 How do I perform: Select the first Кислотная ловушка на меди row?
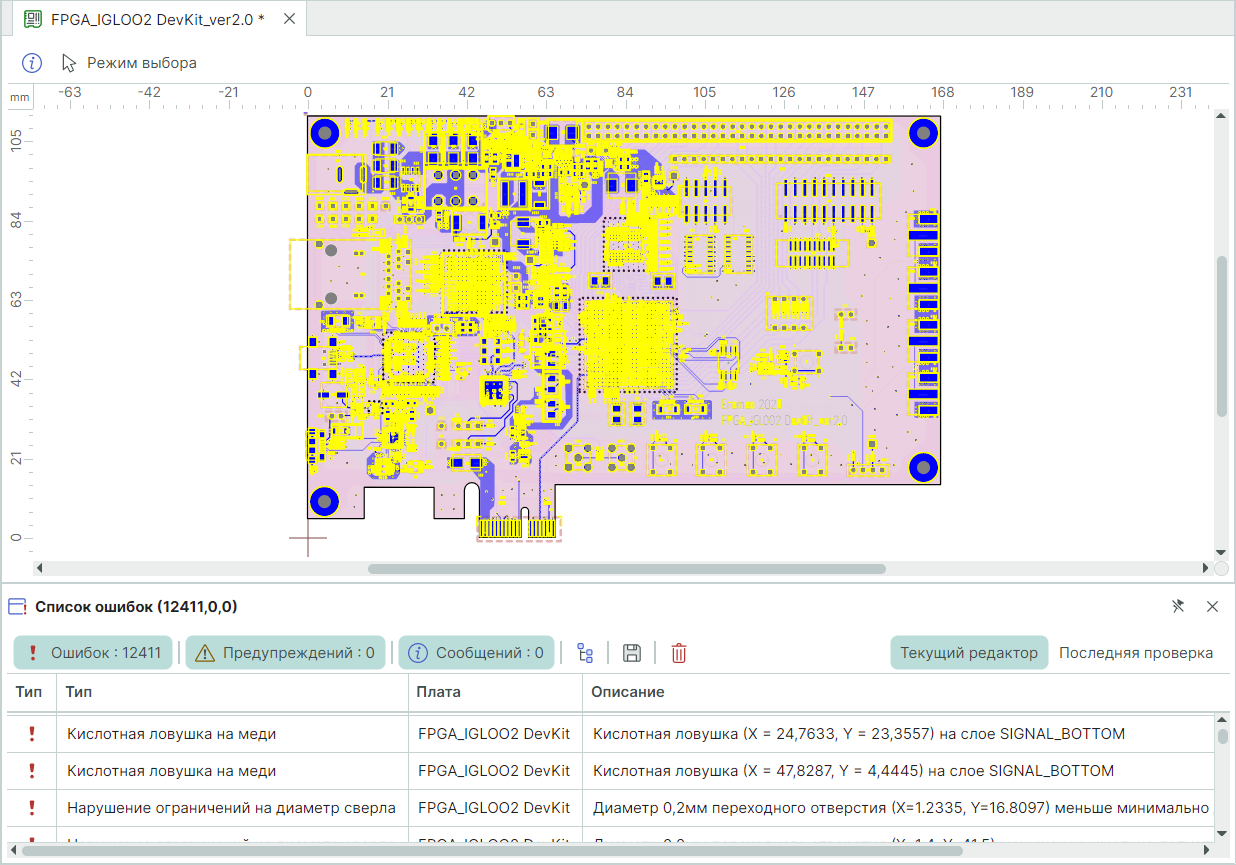click(171, 734)
